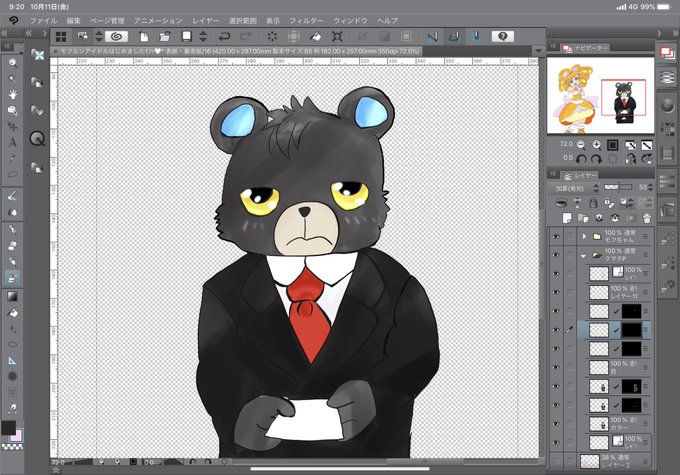Select the Text tool marked A
The image size is (680, 475).
[x=13, y=142]
